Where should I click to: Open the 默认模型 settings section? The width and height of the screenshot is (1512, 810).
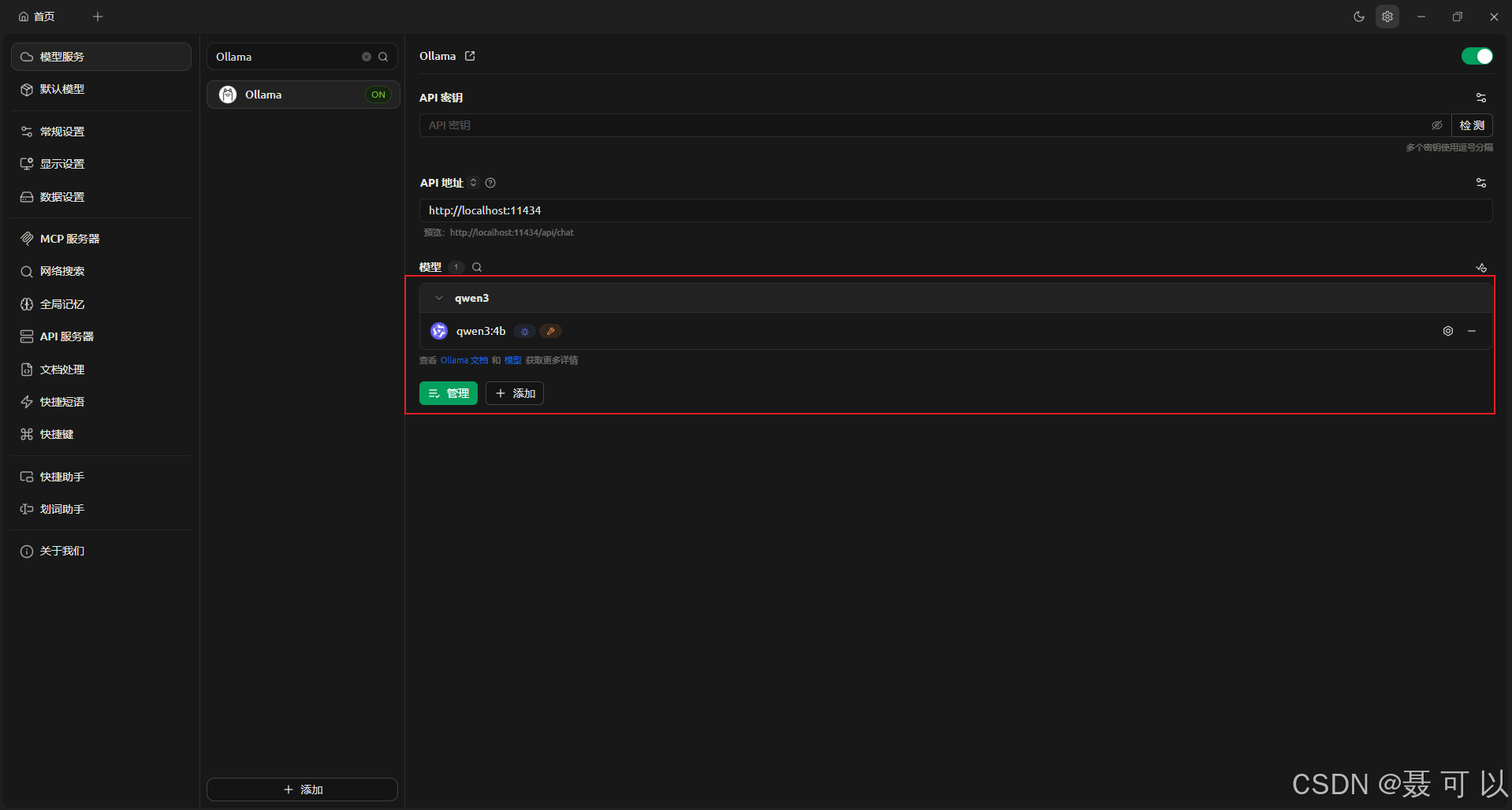(101, 89)
